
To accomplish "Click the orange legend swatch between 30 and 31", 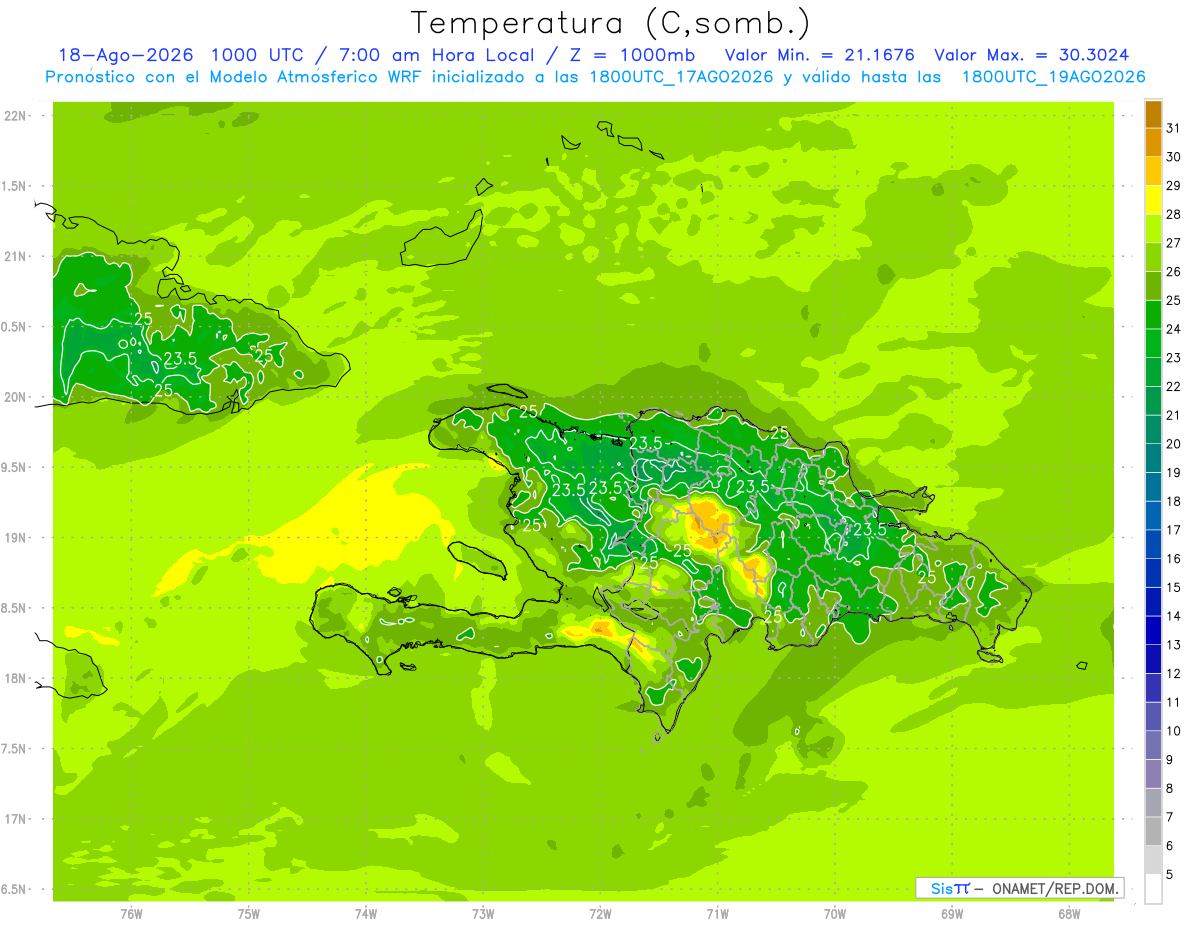I will coord(1153,142).
